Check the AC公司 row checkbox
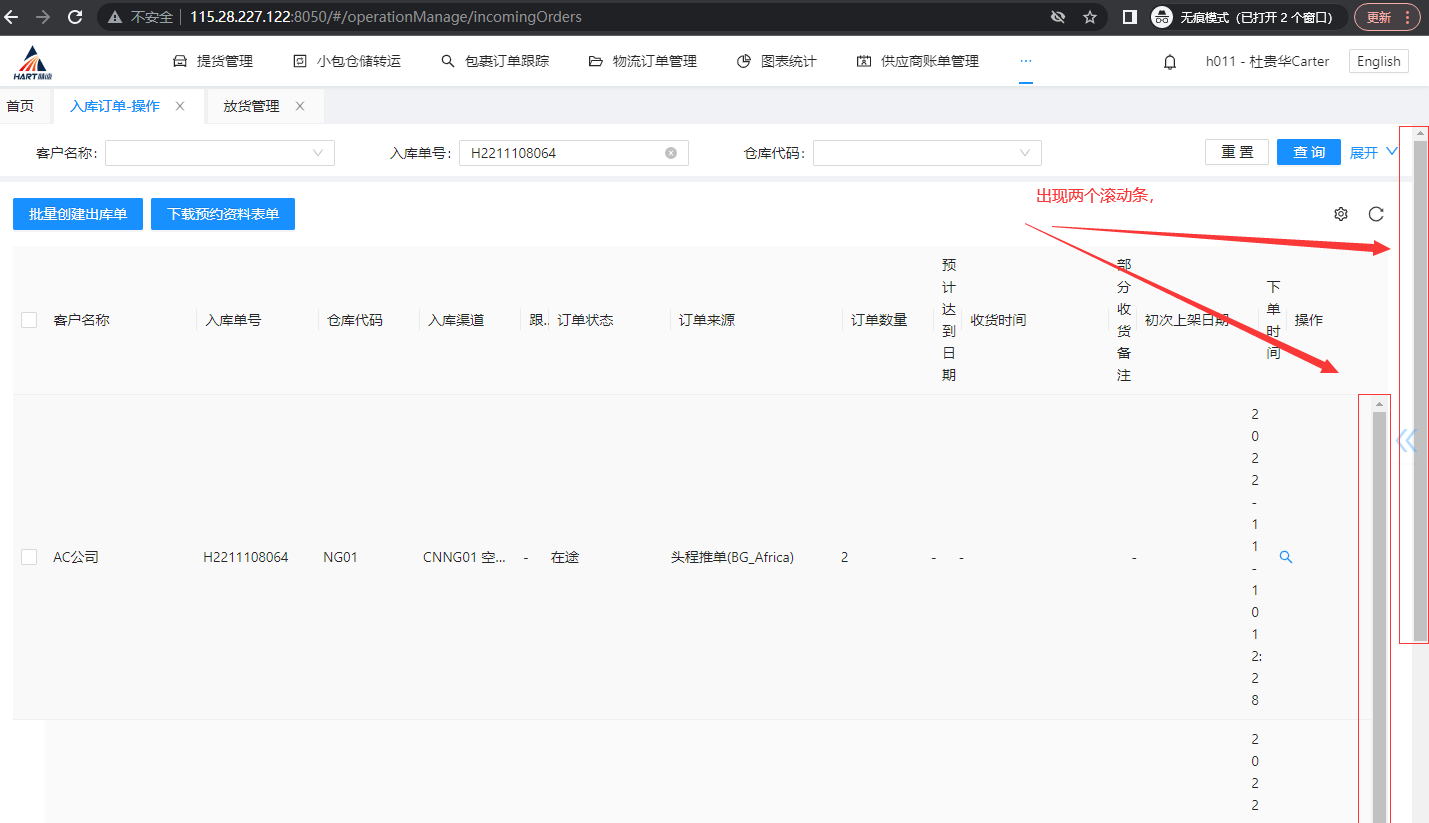1429x823 pixels. coord(29,557)
